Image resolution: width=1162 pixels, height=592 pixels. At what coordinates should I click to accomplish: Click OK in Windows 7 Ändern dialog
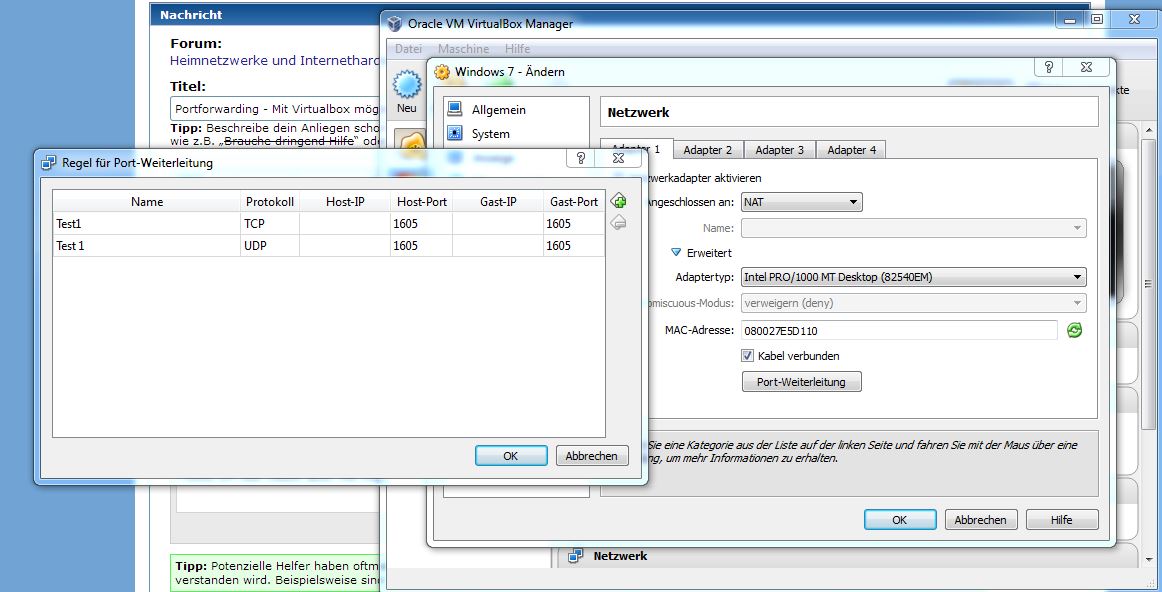click(x=900, y=519)
